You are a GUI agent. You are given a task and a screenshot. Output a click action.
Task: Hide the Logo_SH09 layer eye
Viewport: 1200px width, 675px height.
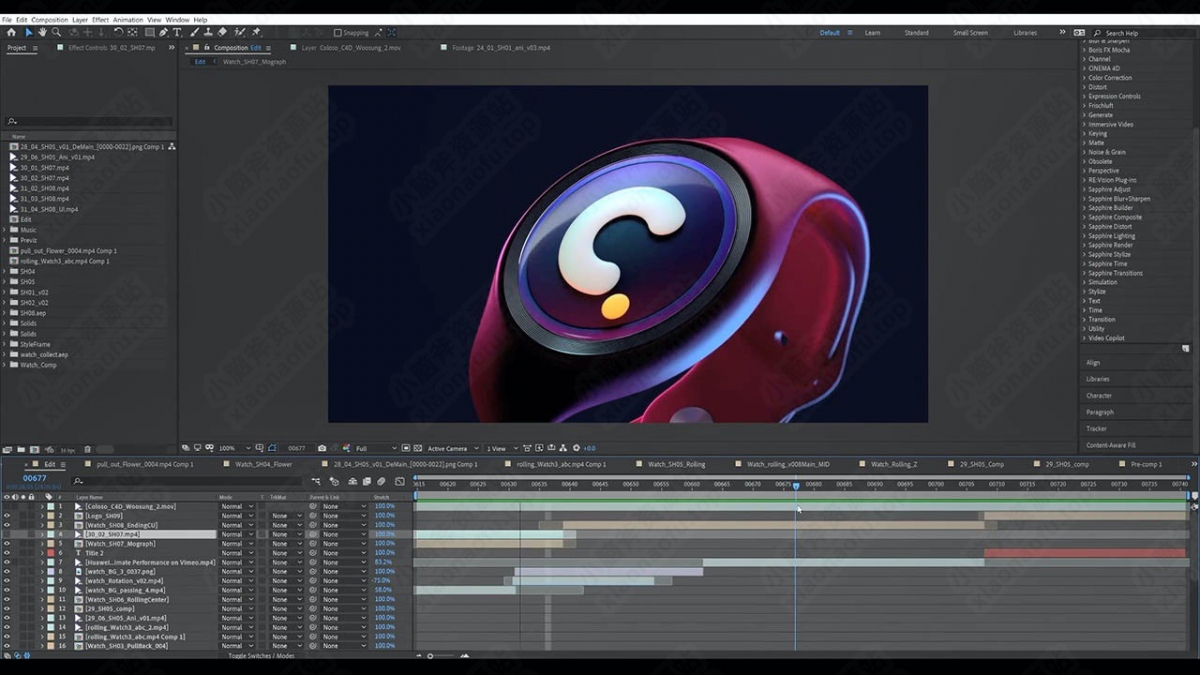point(7,516)
